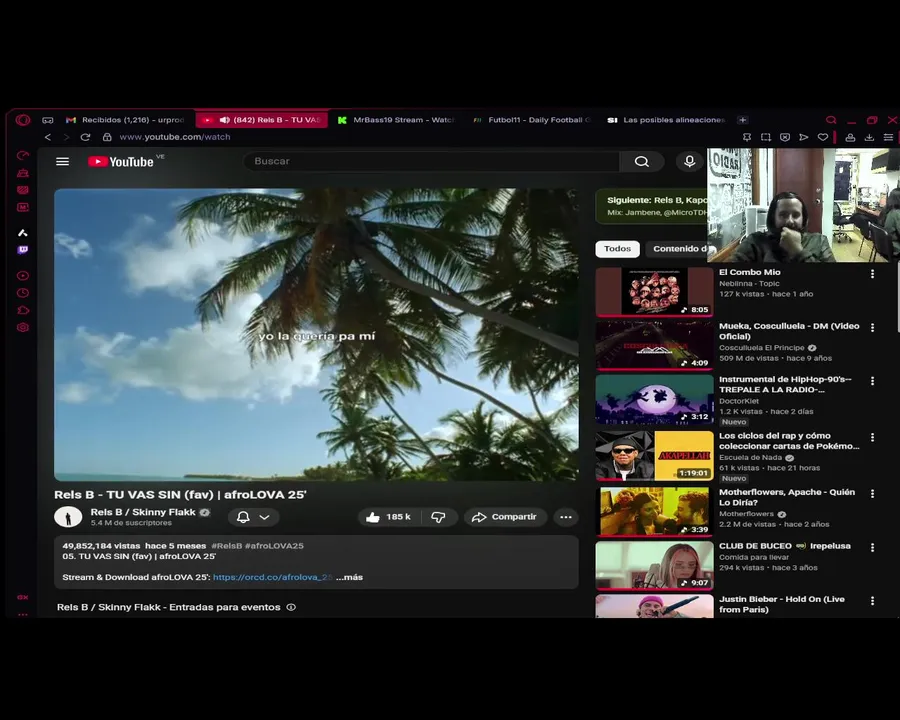
Task: Open the 'Mueka, Cosculluela - DM' video title
Action: click(x=789, y=331)
